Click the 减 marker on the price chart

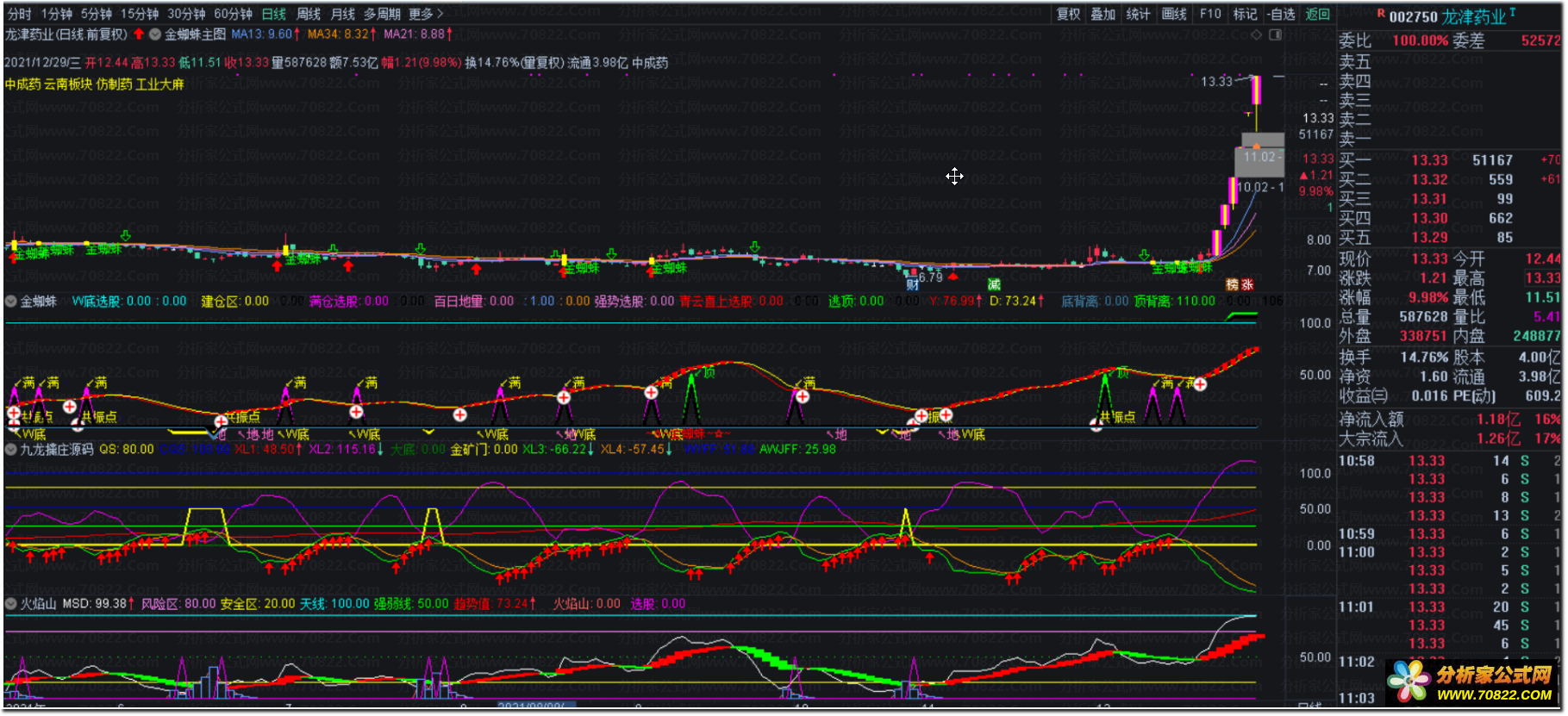(994, 284)
